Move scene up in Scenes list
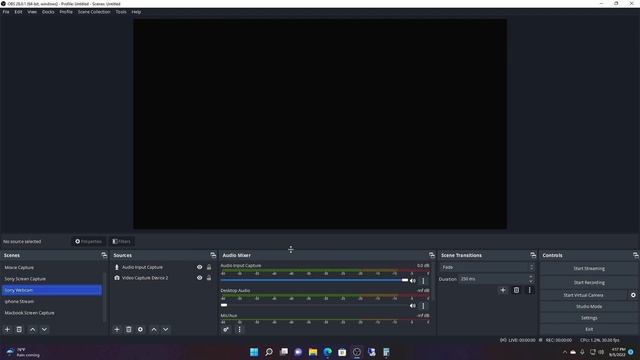Screen dimensions: 640x360 tap(33, 329)
